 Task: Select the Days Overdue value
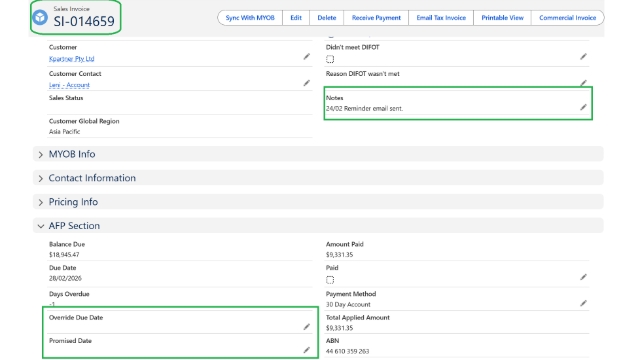[x=52, y=304]
